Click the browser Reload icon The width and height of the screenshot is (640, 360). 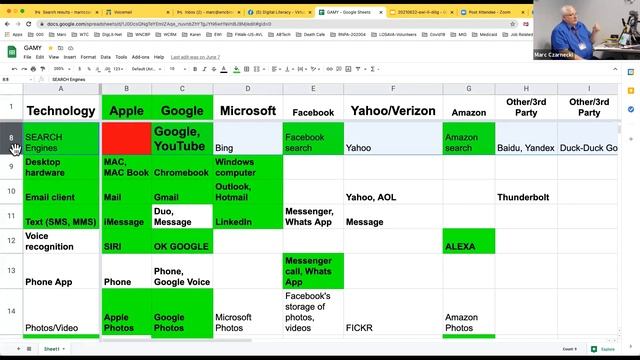point(28,24)
